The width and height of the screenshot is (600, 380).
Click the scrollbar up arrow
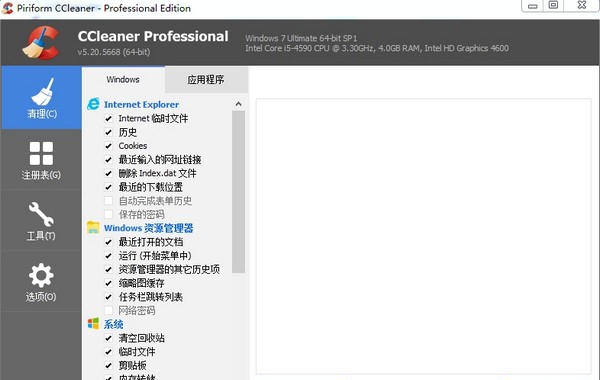(x=238, y=104)
